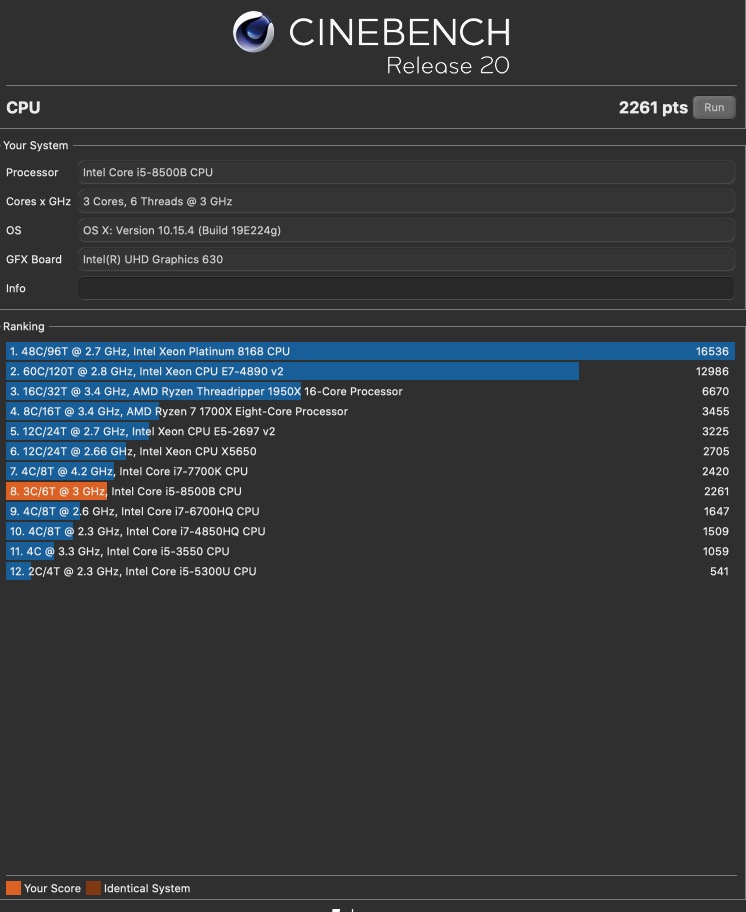This screenshot has height=912, width=746.
Task: Select ranking row Core i5-5300U
Action: (x=370, y=571)
